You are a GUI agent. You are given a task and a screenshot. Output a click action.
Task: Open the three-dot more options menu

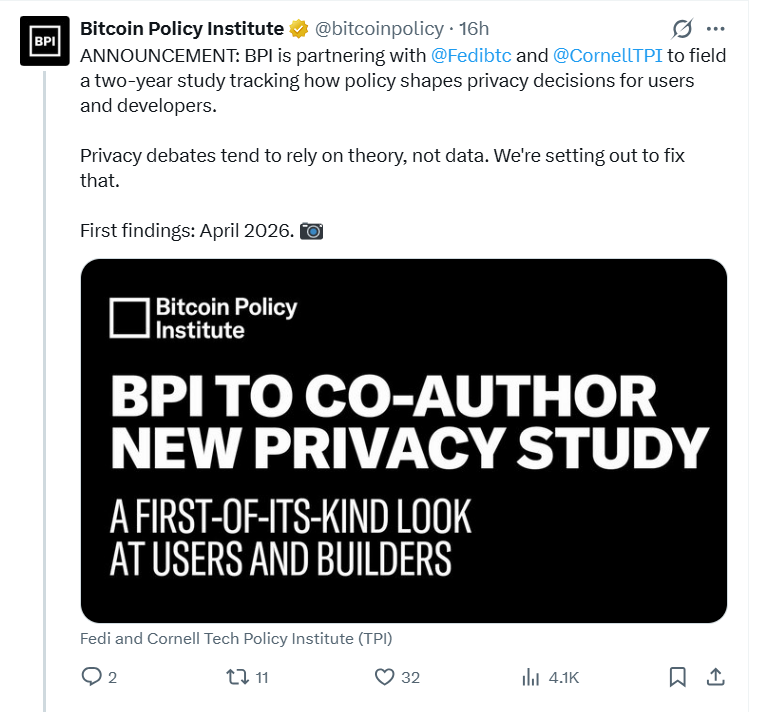[716, 29]
